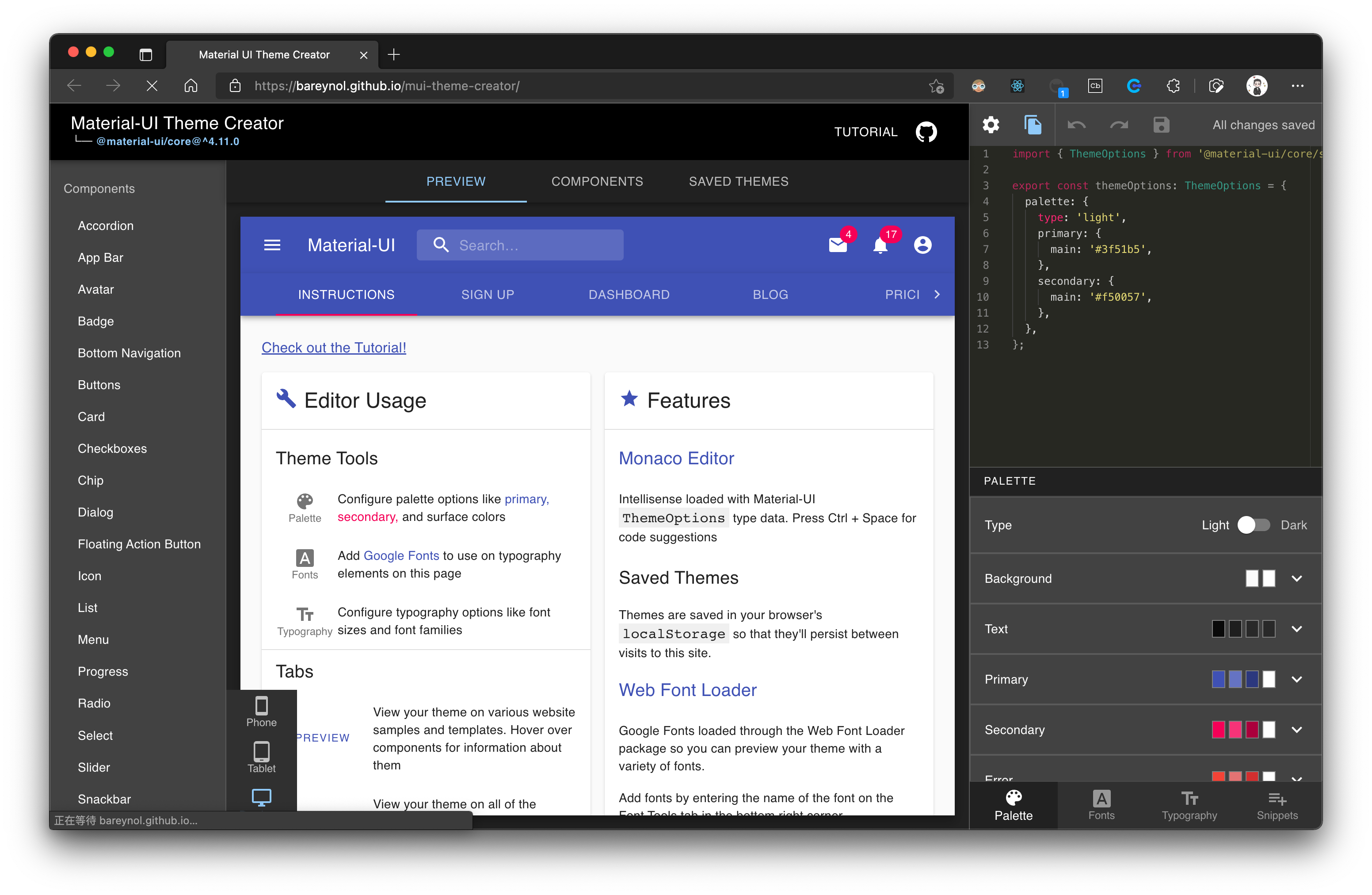Screen dimensions: 1372x895
Task: Click the Check out the Tutorial! link
Action: click(334, 348)
